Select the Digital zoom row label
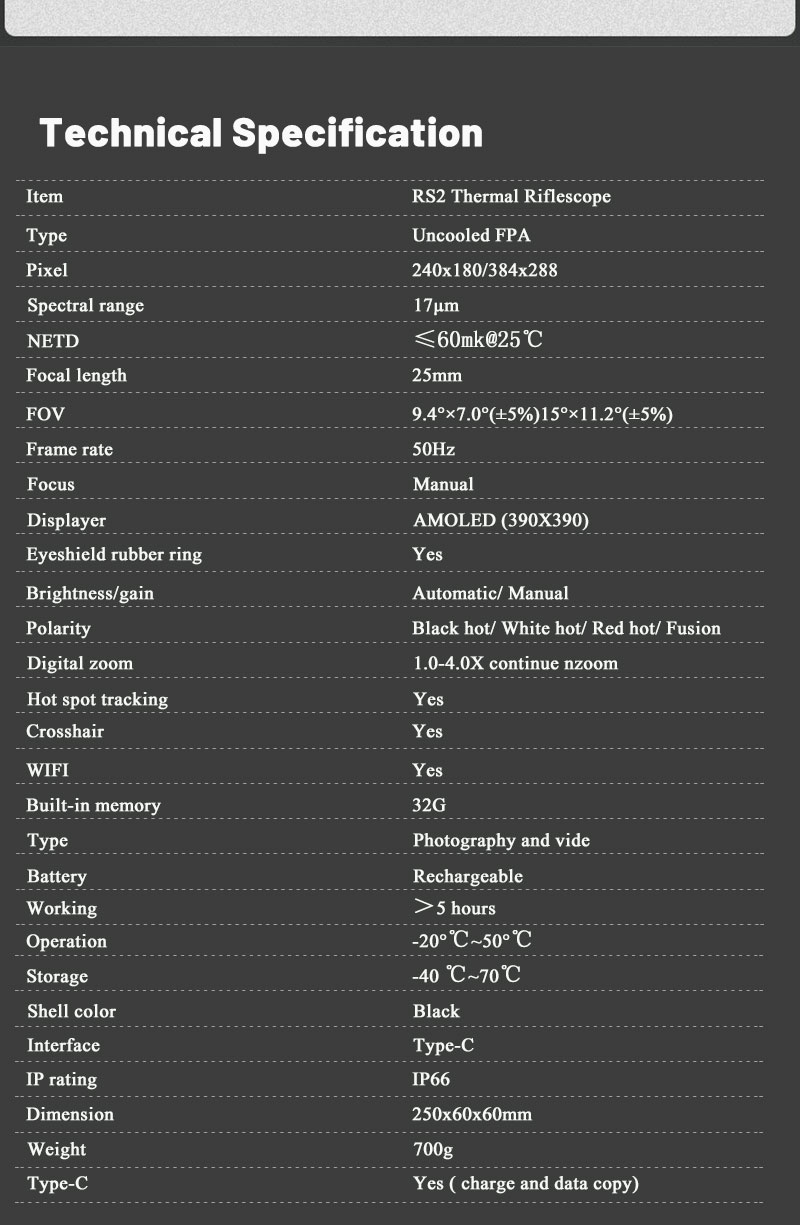Viewport: 800px width, 1225px height. (79, 663)
